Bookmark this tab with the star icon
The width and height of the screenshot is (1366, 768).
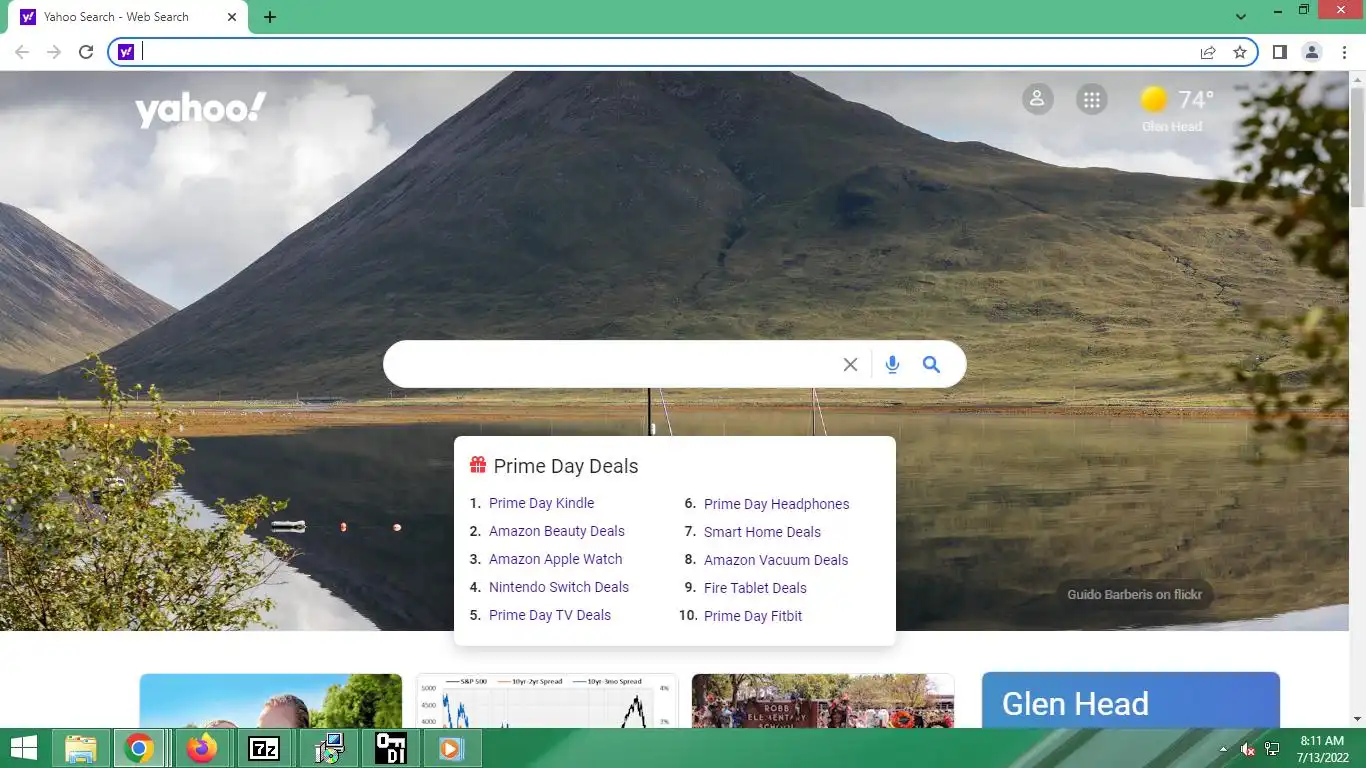[x=1240, y=52]
